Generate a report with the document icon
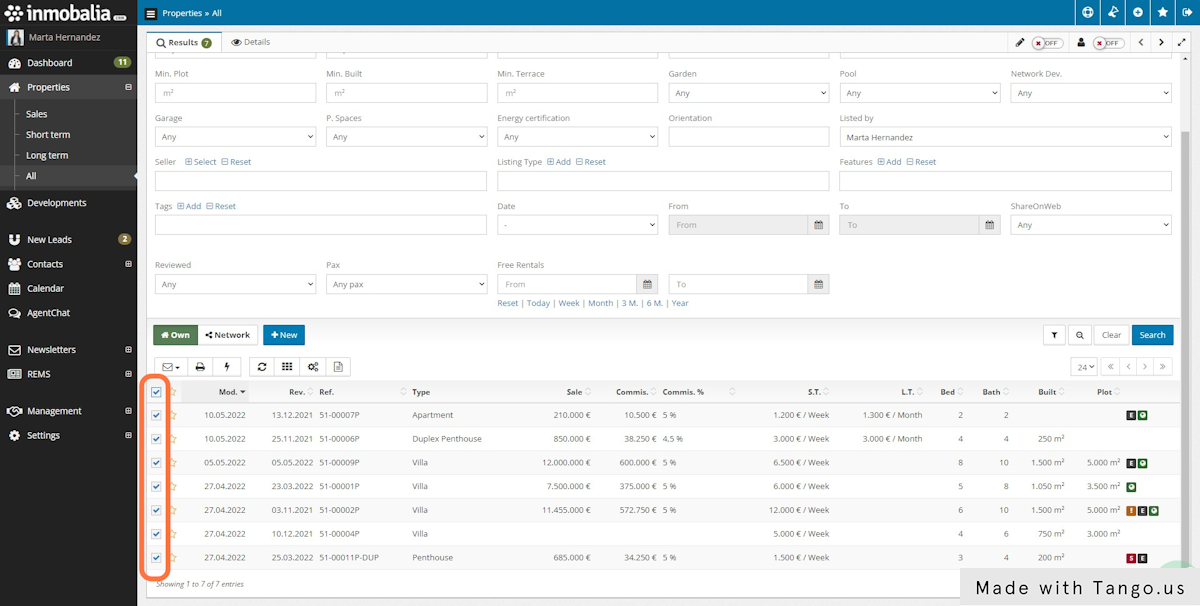1200x606 pixels. (337, 366)
